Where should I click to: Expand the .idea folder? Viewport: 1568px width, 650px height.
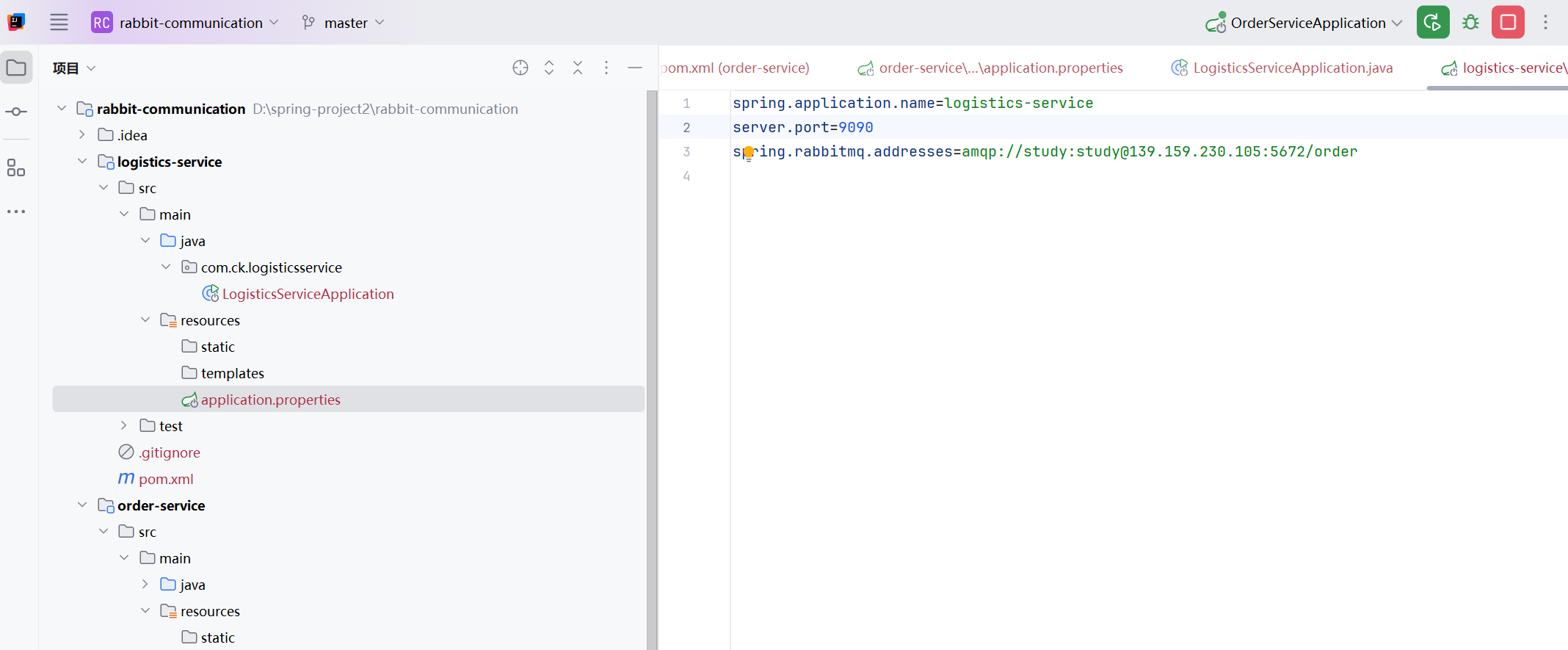click(82, 135)
